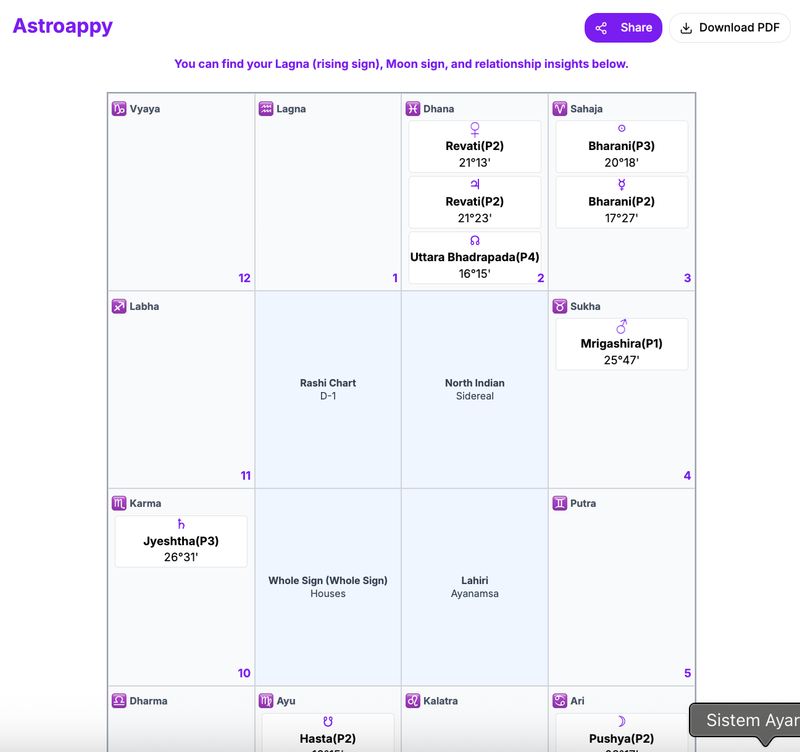Screen dimensions: 800x752
Task: Click the Labha house label
Action: [144, 306]
